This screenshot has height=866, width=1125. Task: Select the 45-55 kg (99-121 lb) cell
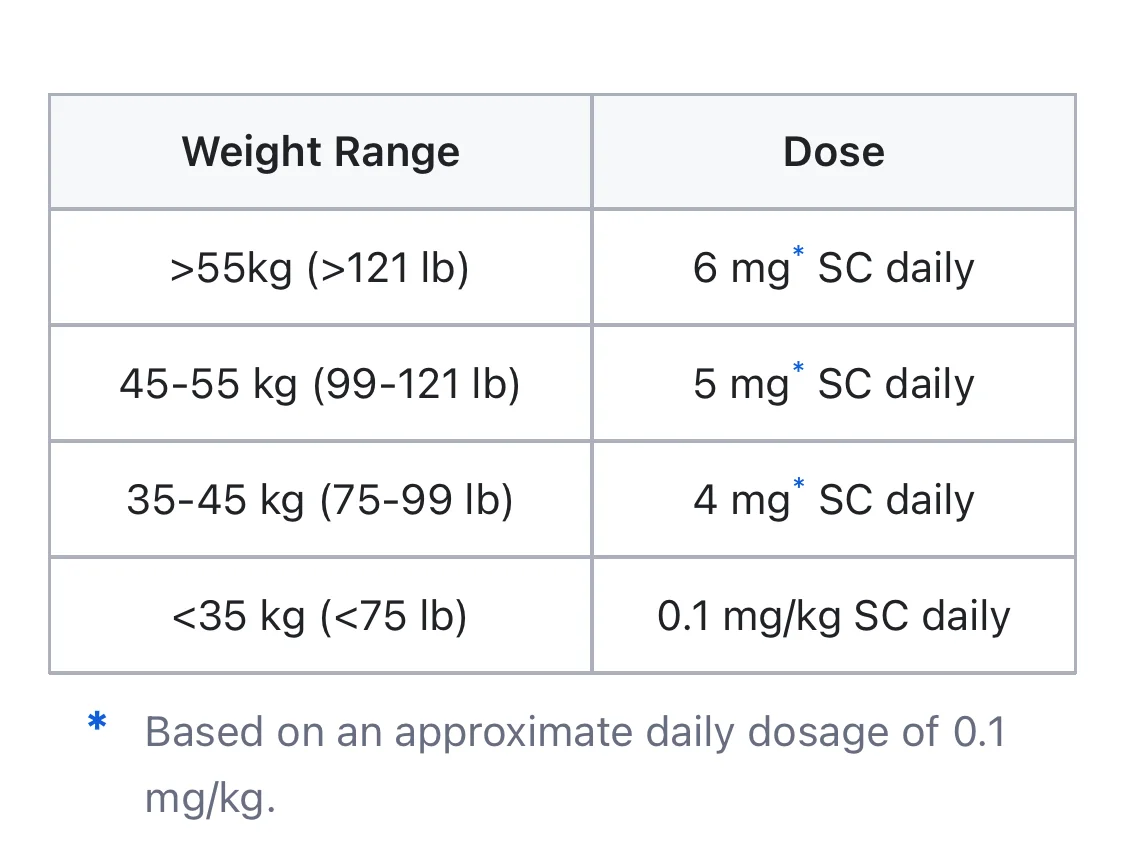pos(320,383)
